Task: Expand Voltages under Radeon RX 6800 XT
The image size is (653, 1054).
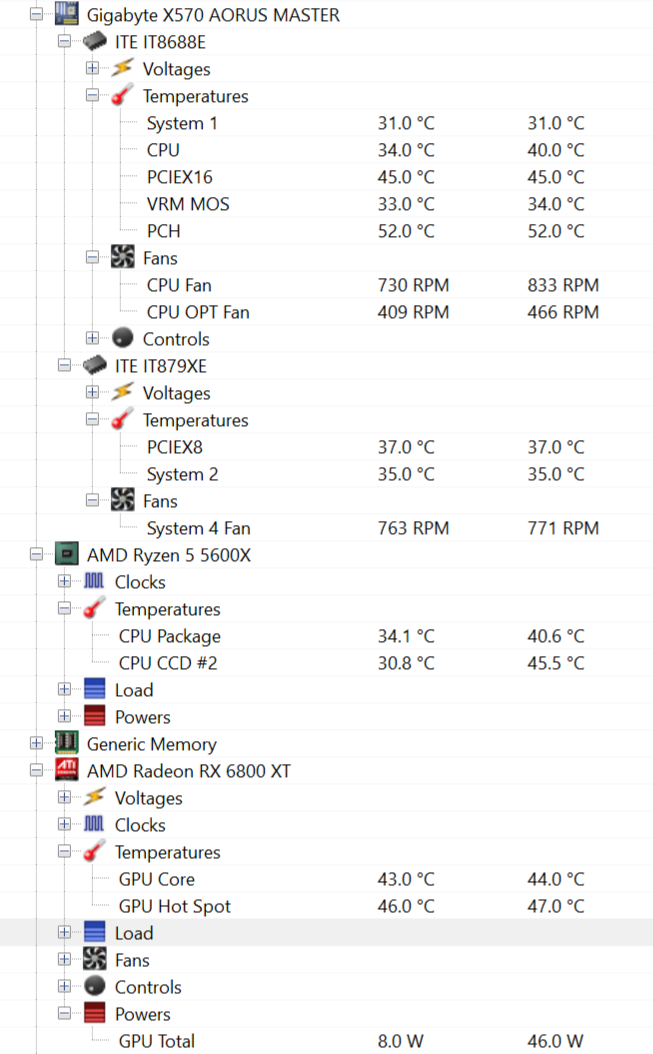Action: click(64, 797)
